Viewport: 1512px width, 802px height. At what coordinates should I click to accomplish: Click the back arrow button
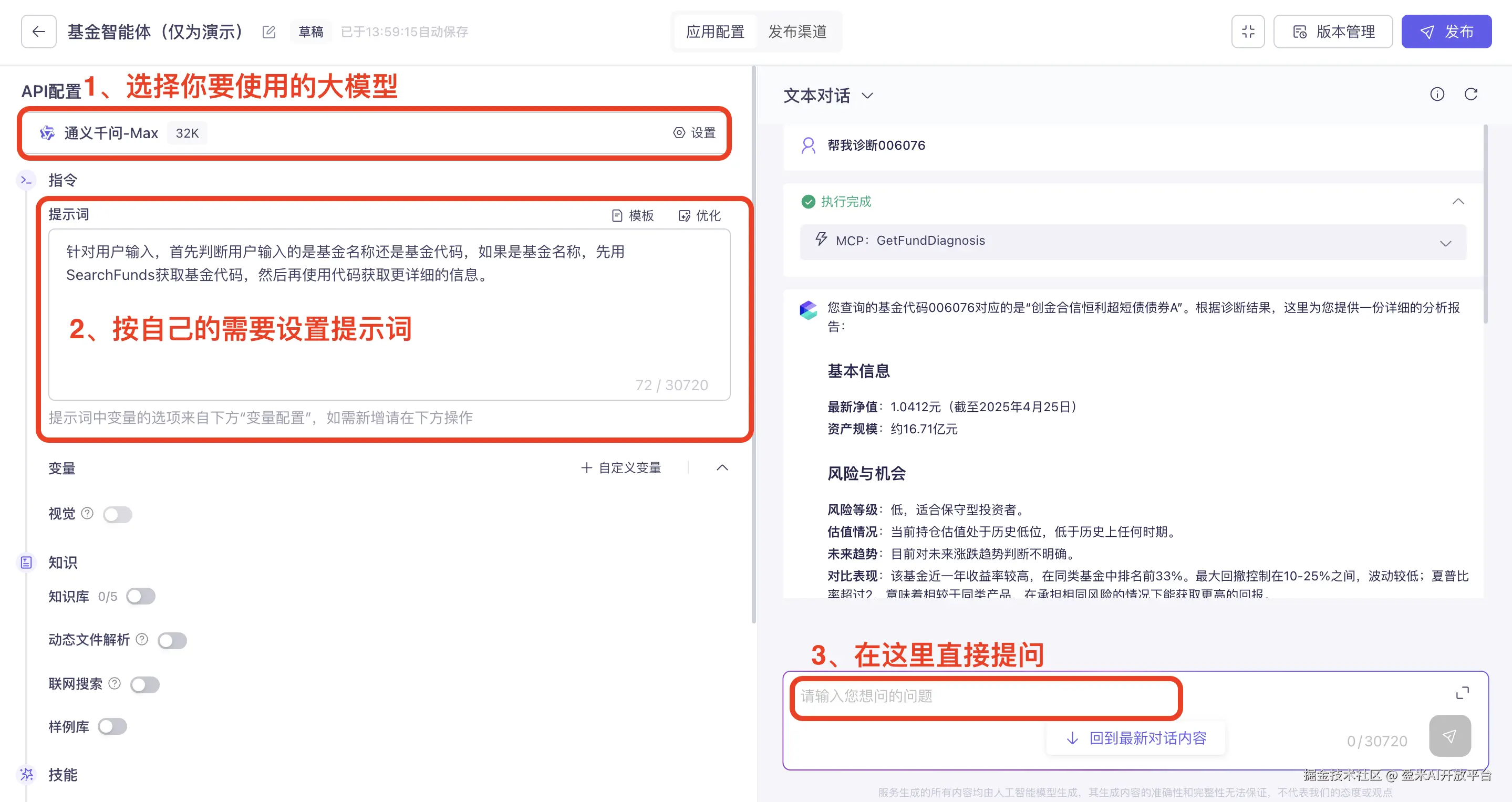click(39, 32)
